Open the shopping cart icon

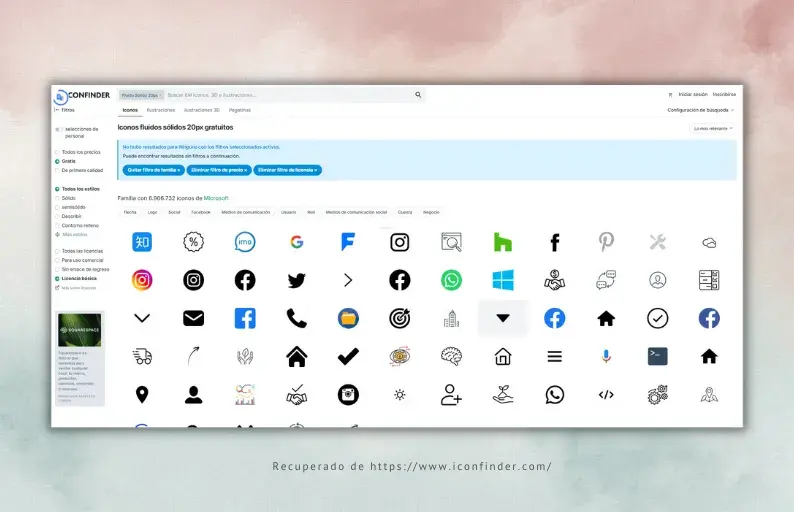(x=670, y=95)
